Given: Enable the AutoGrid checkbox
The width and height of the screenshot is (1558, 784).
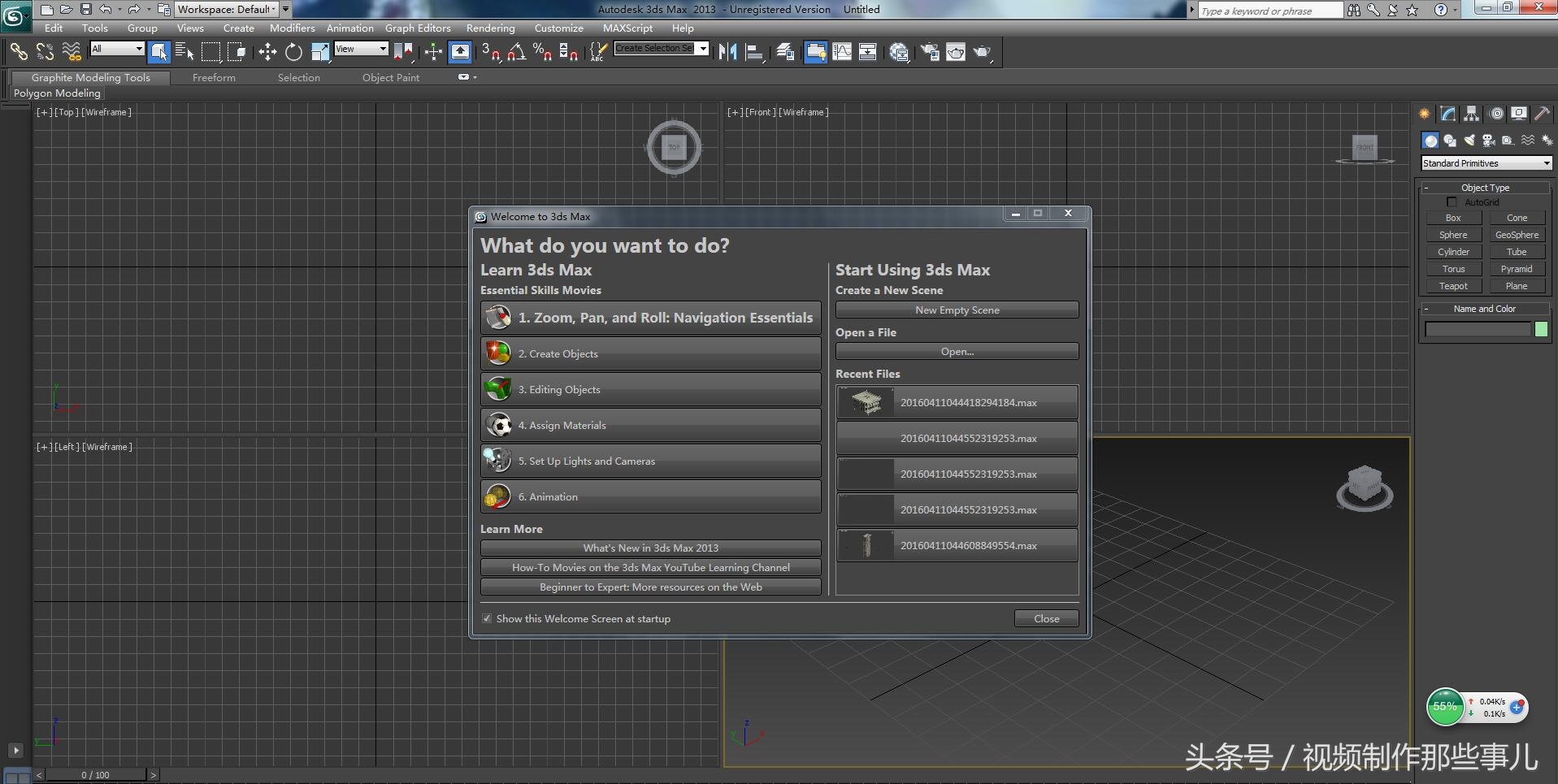Looking at the screenshot, I should [1452, 202].
